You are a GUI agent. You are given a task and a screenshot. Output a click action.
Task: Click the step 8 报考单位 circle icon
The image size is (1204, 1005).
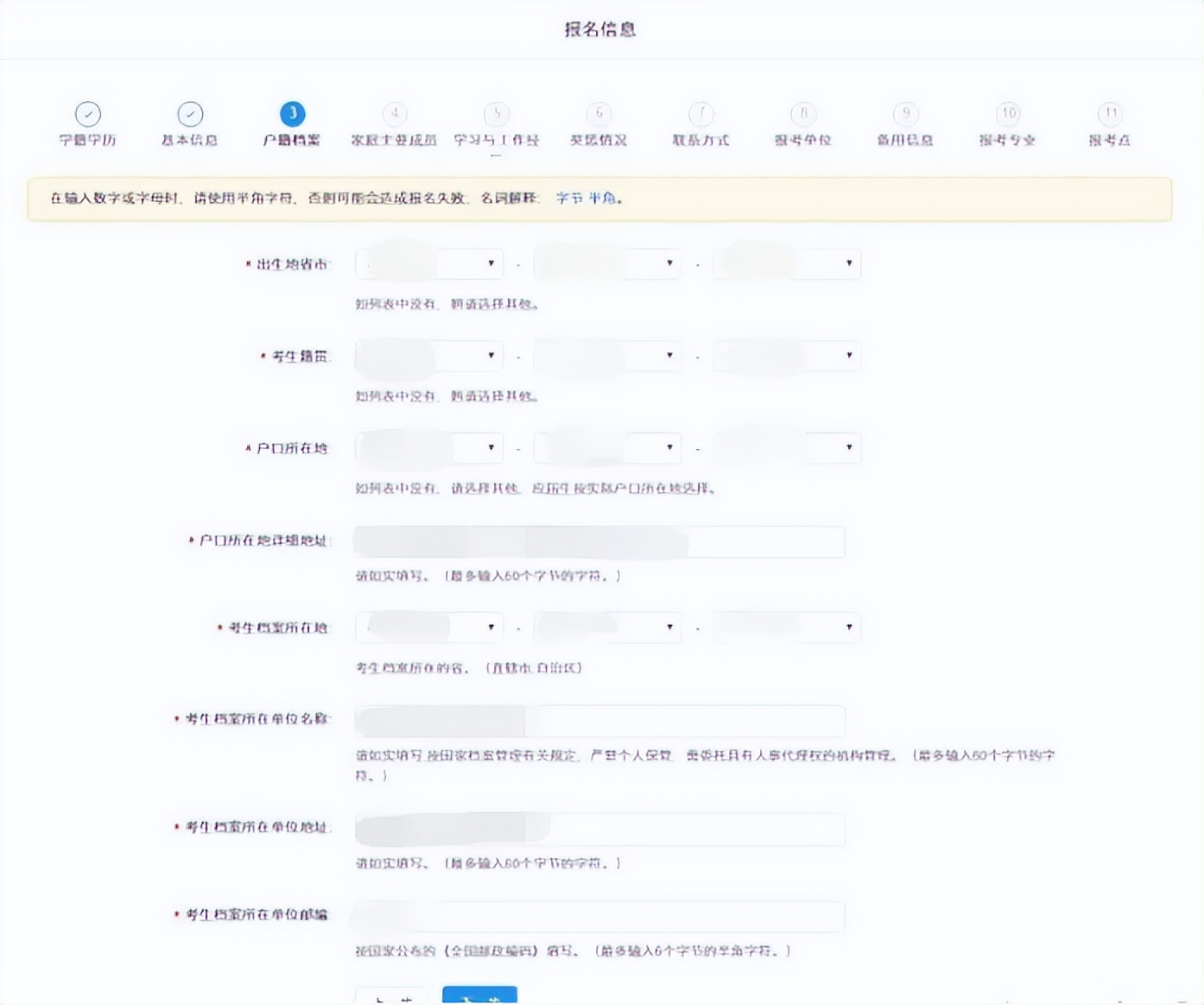[803, 113]
